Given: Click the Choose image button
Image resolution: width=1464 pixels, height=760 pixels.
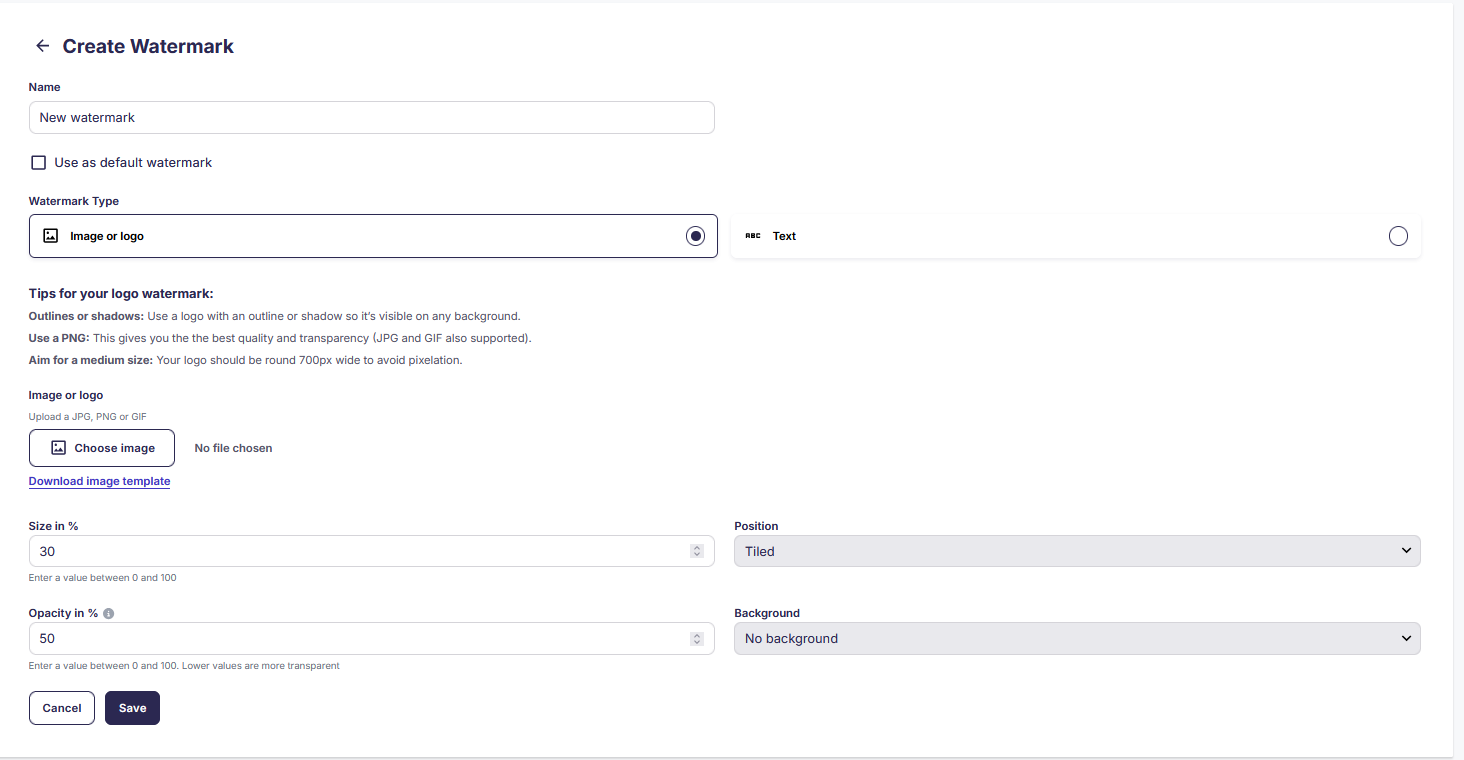Looking at the screenshot, I should tap(101, 447).
